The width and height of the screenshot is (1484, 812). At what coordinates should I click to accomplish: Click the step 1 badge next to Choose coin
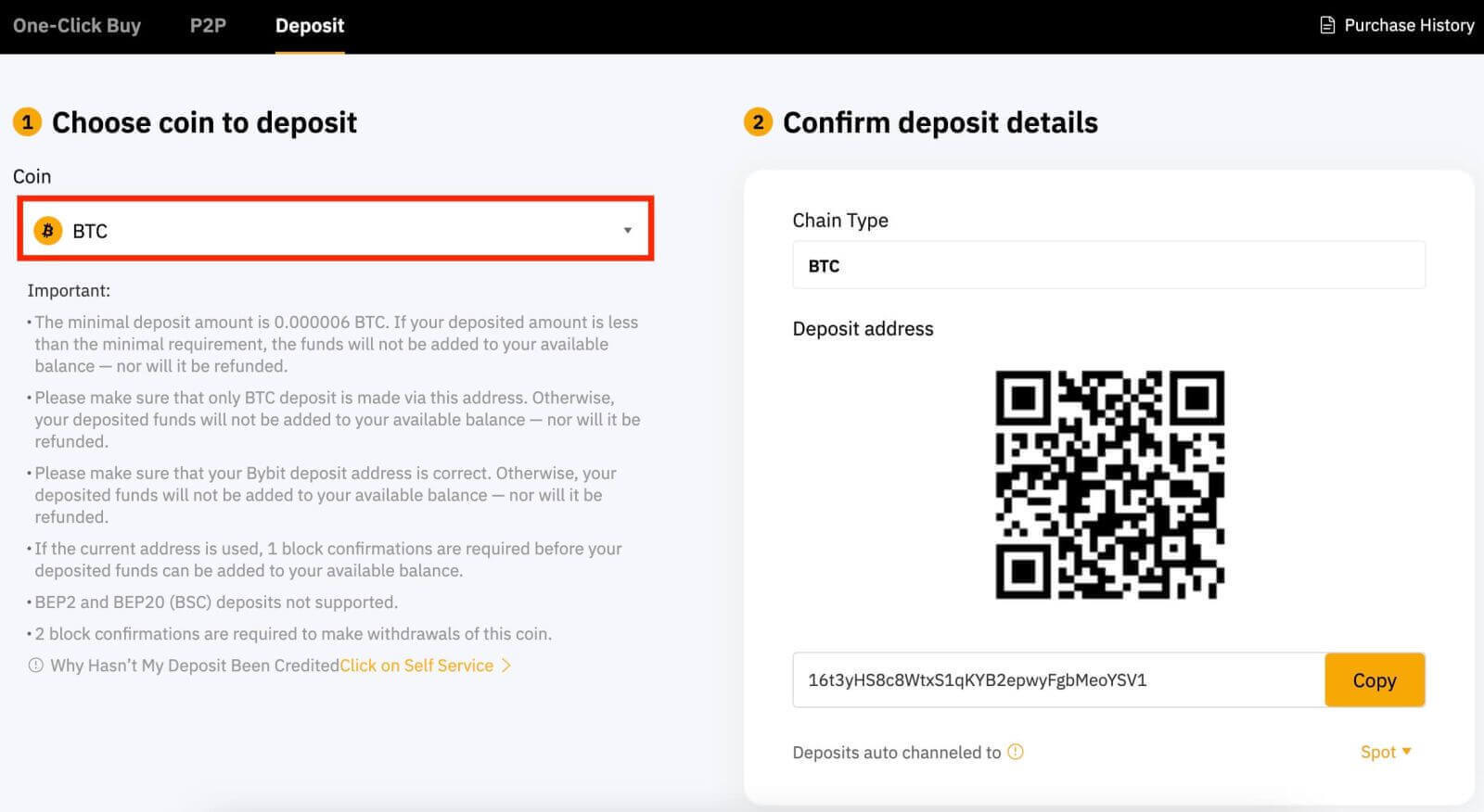pos(27,121)
